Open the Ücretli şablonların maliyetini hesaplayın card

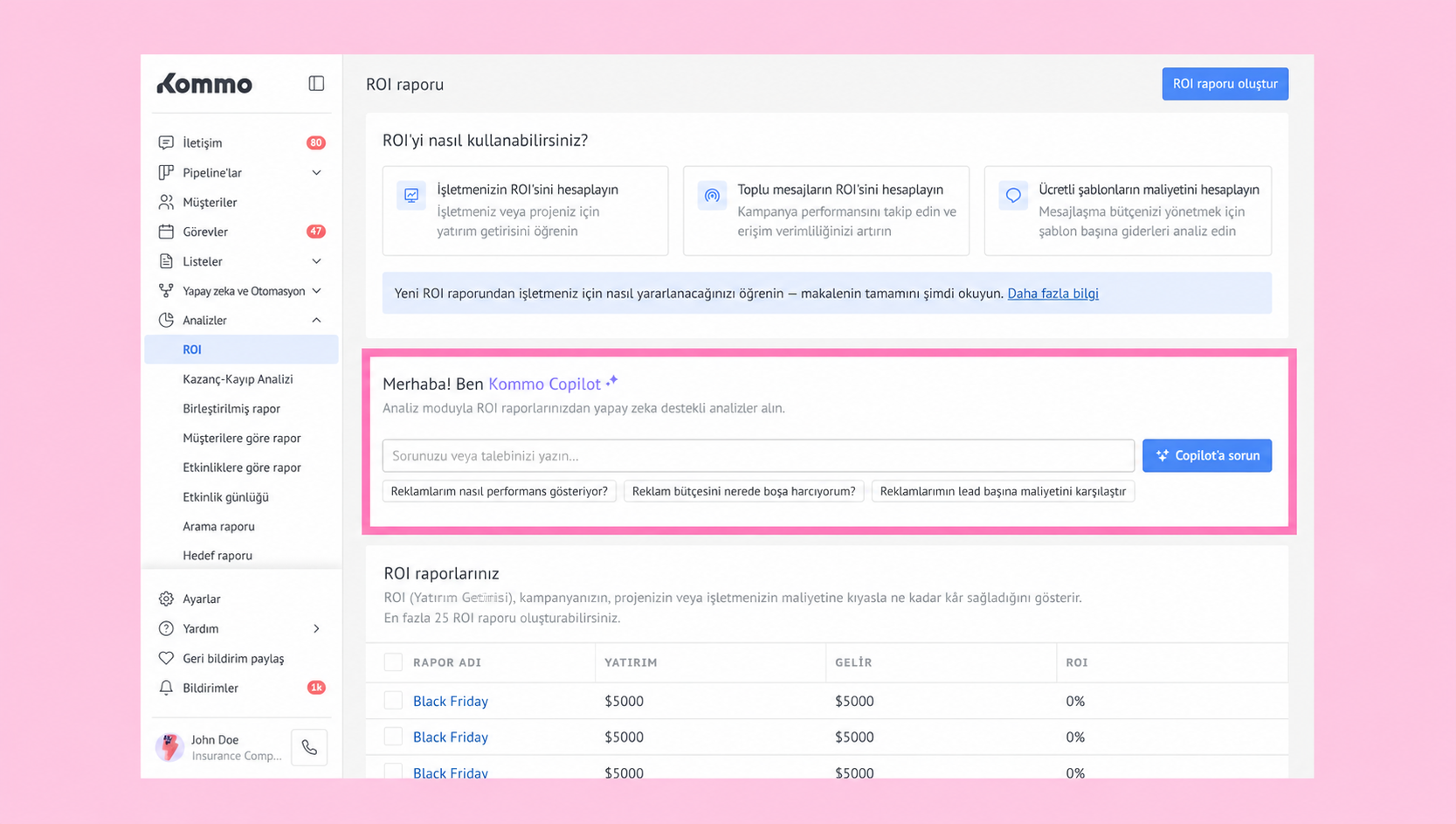pos(1128,211)
